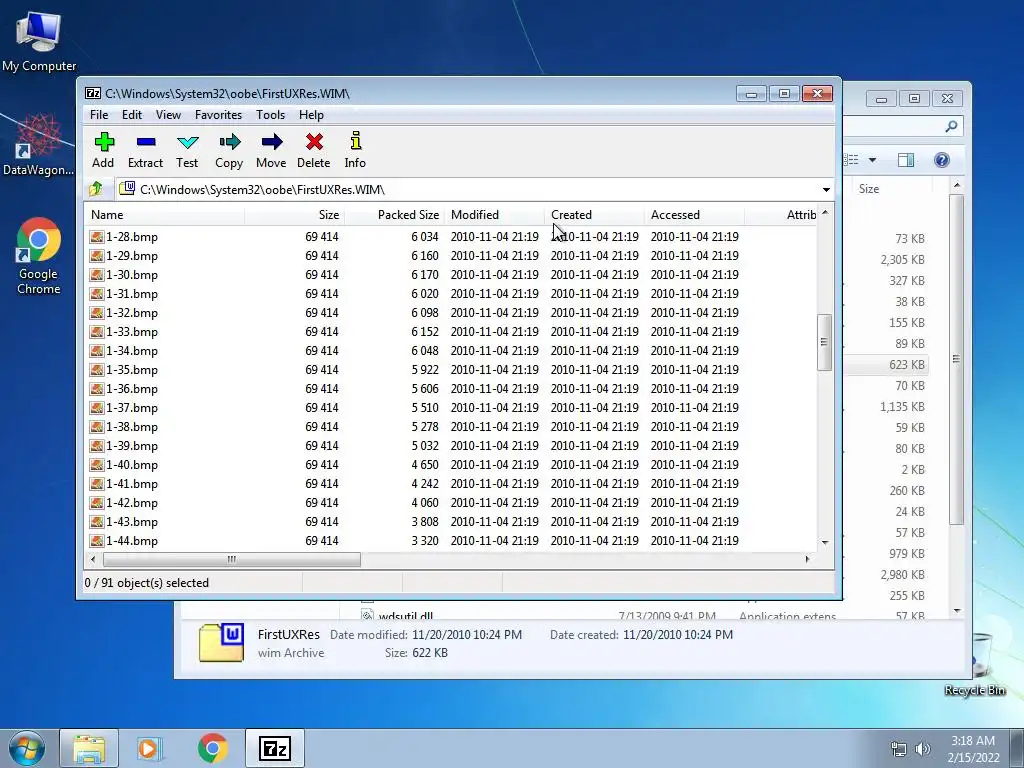Open Google Chrome desktop shortcut
This screenshot has width=1024, height=768.
pyautogui.click(x=39, y=256)
